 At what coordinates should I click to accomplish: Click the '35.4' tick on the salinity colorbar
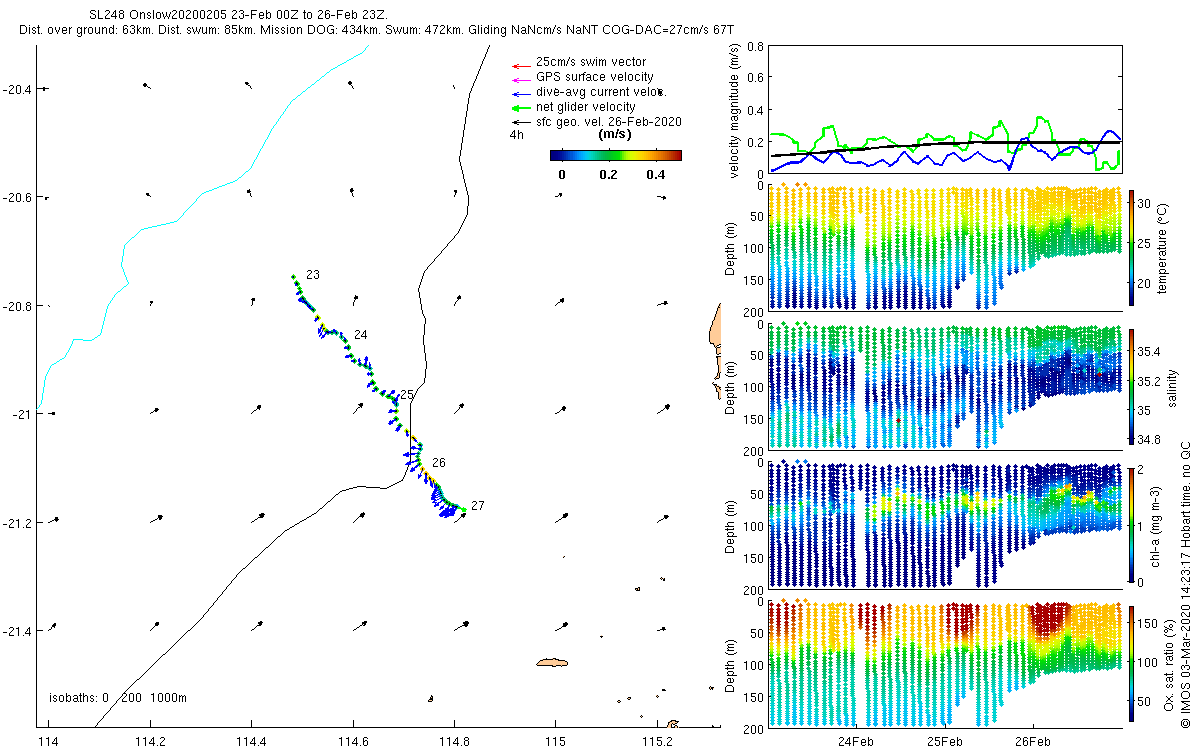click(x=1148, y=351)
